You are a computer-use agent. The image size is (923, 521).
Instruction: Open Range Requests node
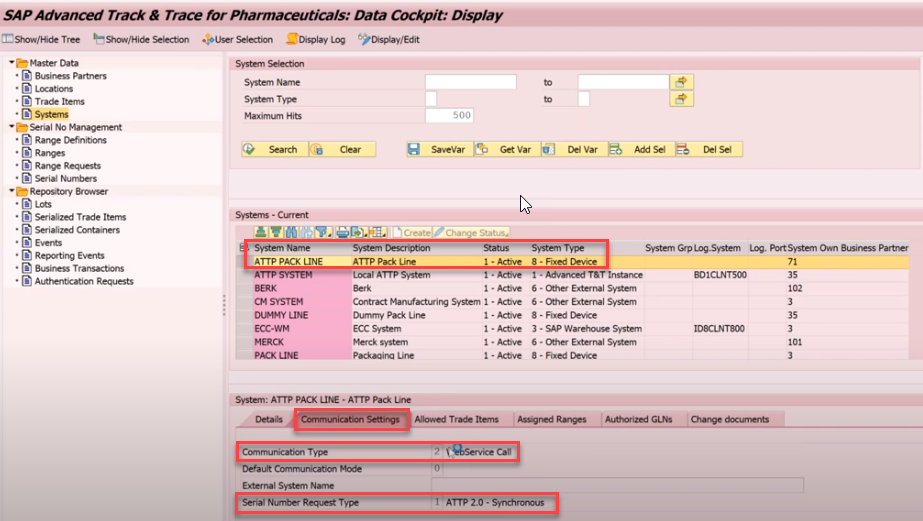pos(67,165)
